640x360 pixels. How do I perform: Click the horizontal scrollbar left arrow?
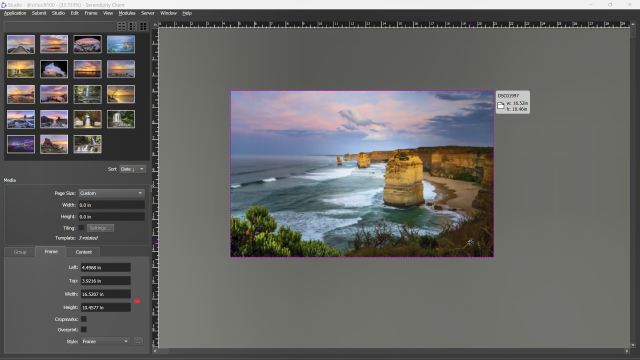point(155,351)
